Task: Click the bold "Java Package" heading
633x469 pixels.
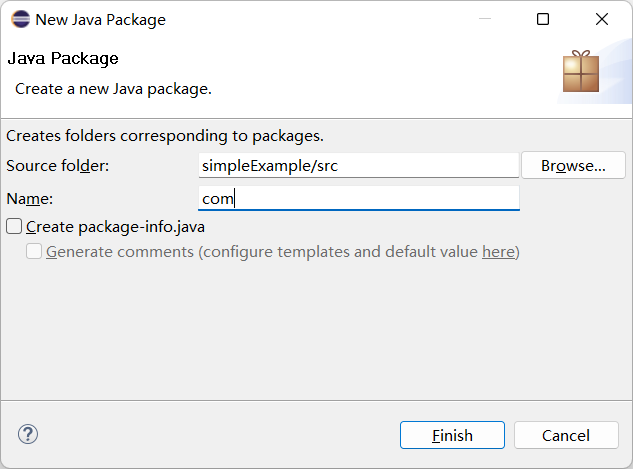Action: pyautogui.click(x=63, y=58)
